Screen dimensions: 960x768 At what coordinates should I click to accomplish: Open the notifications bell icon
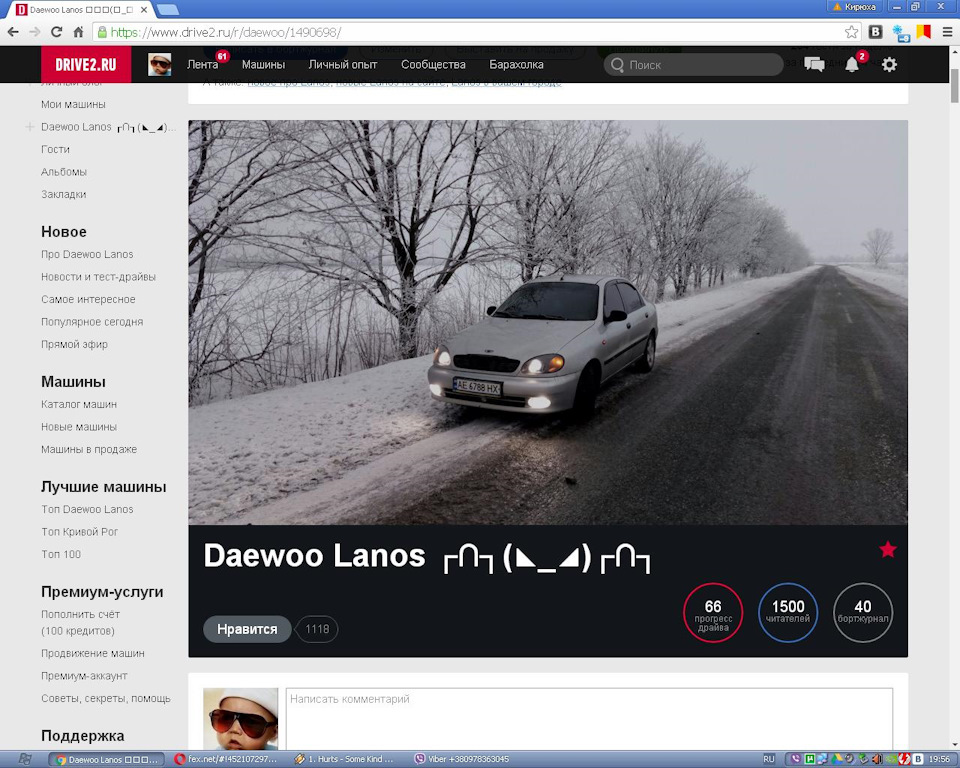pyautogui.click(x=852, y=64)
